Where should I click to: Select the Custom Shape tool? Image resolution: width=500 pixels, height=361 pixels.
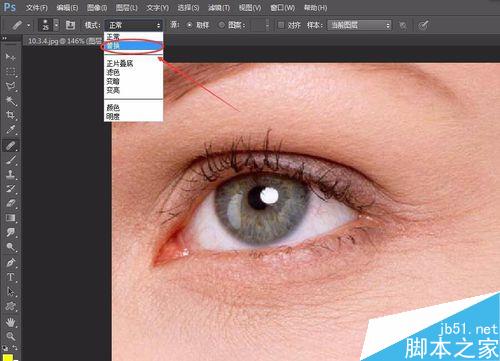point(10,306)
